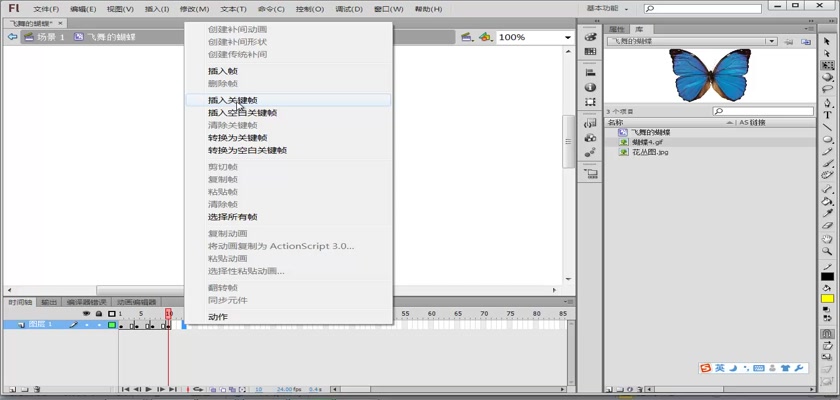Click the New Layer icon in the timeline

[11, 389]
